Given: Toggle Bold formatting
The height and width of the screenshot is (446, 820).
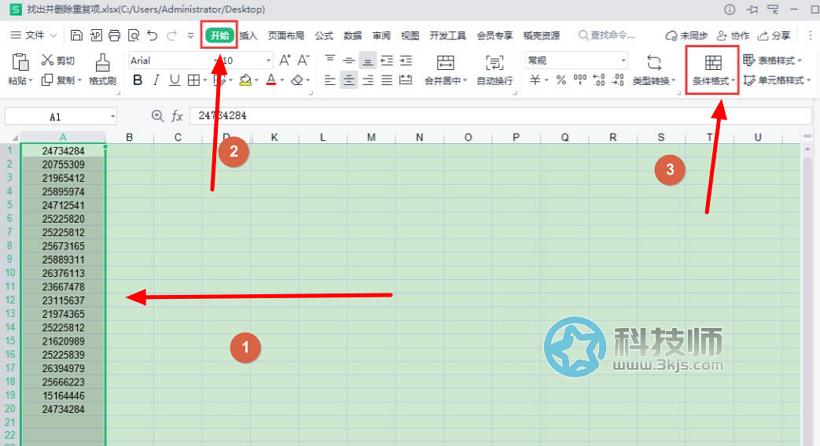Looking at the screenshot, I should 138,80.
